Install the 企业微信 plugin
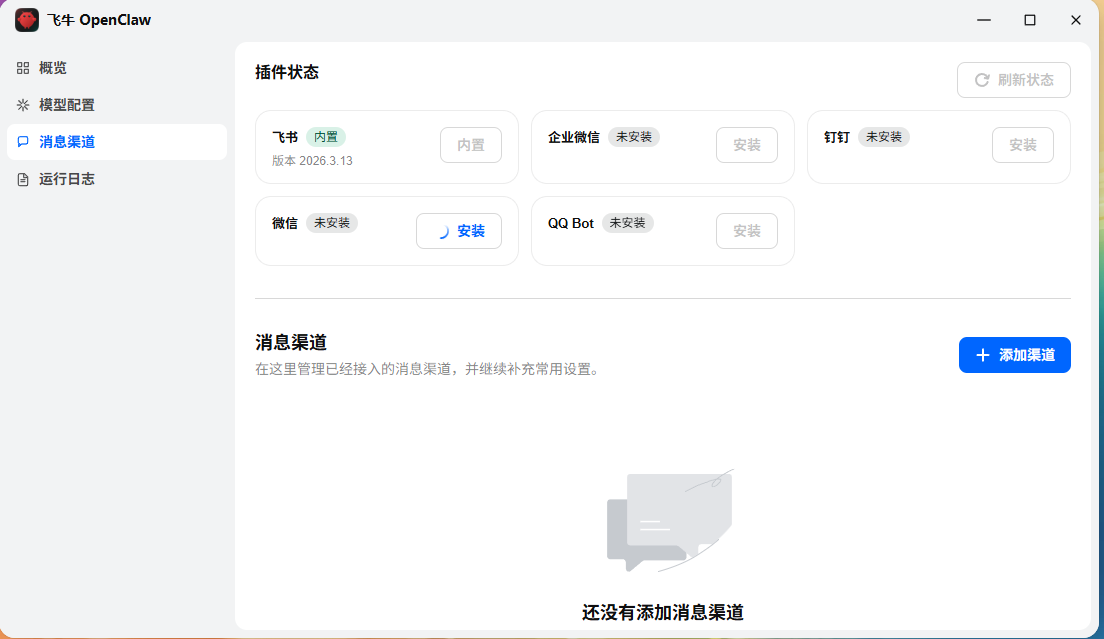The width and height of the screenshot is (1104, 639). [x=746, y=145]
